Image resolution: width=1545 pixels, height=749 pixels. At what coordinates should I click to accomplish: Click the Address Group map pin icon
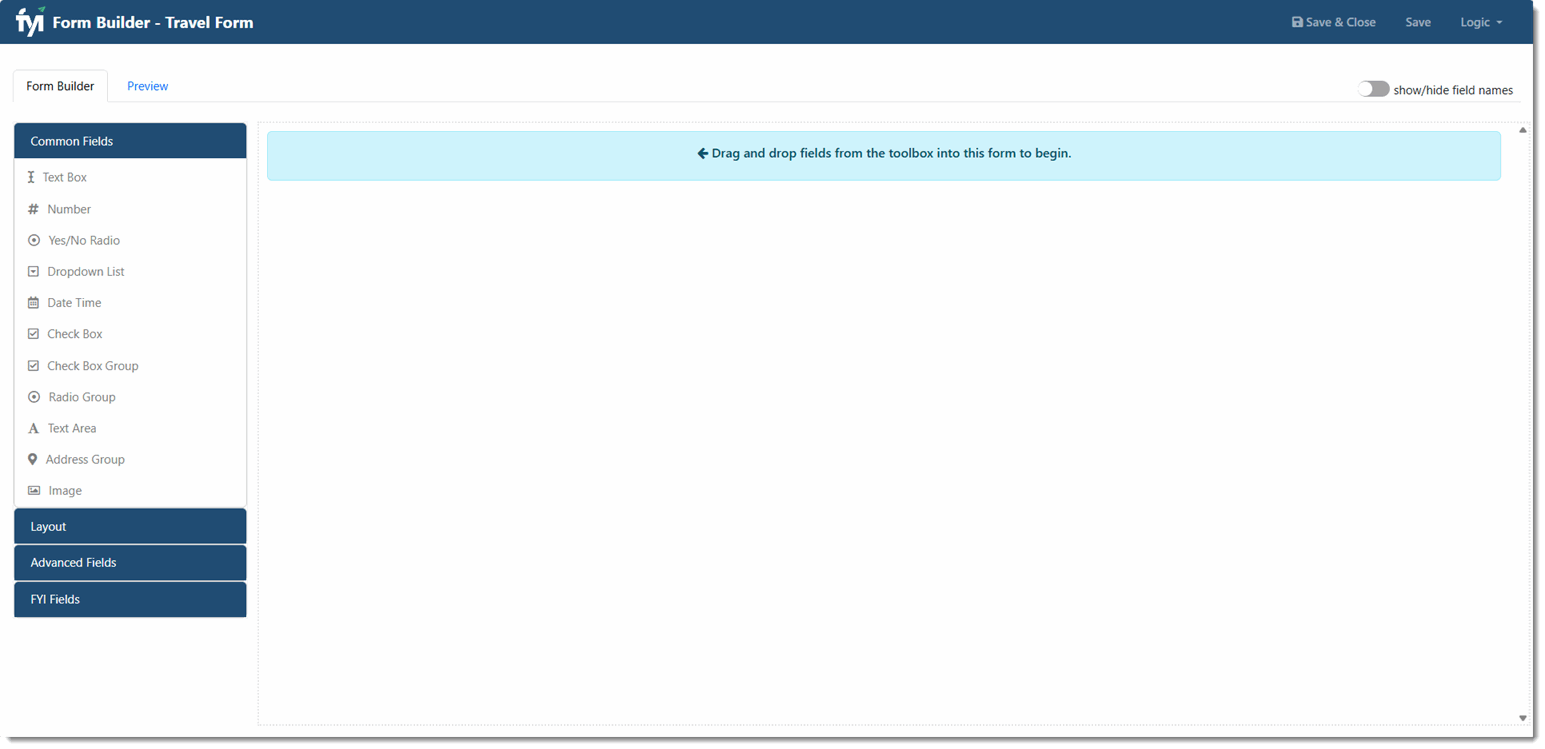click(x=32, y=459)
